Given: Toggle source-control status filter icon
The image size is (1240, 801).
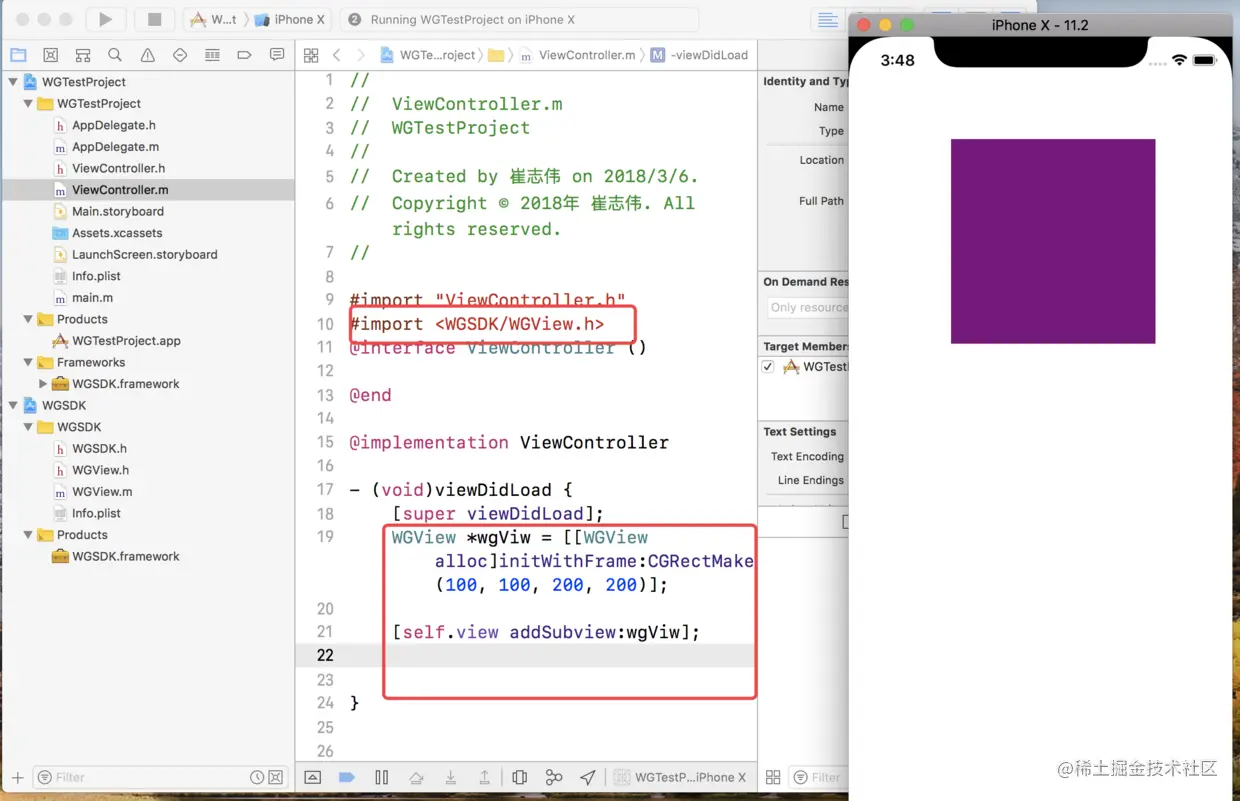Looking at the screenshot, I should point(276,777).
